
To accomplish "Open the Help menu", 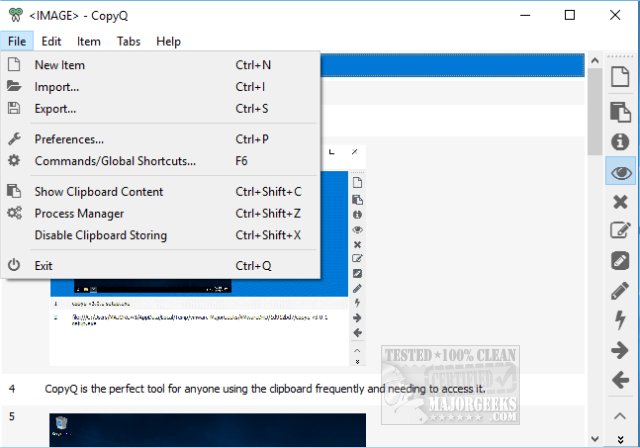I will pos(168,41).
